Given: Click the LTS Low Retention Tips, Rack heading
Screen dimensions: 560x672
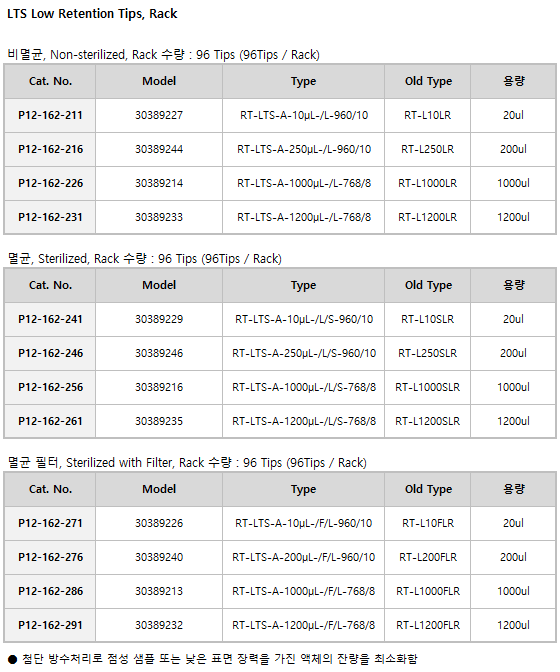Looking at the screenshot, I should click(x=92, y=14).
